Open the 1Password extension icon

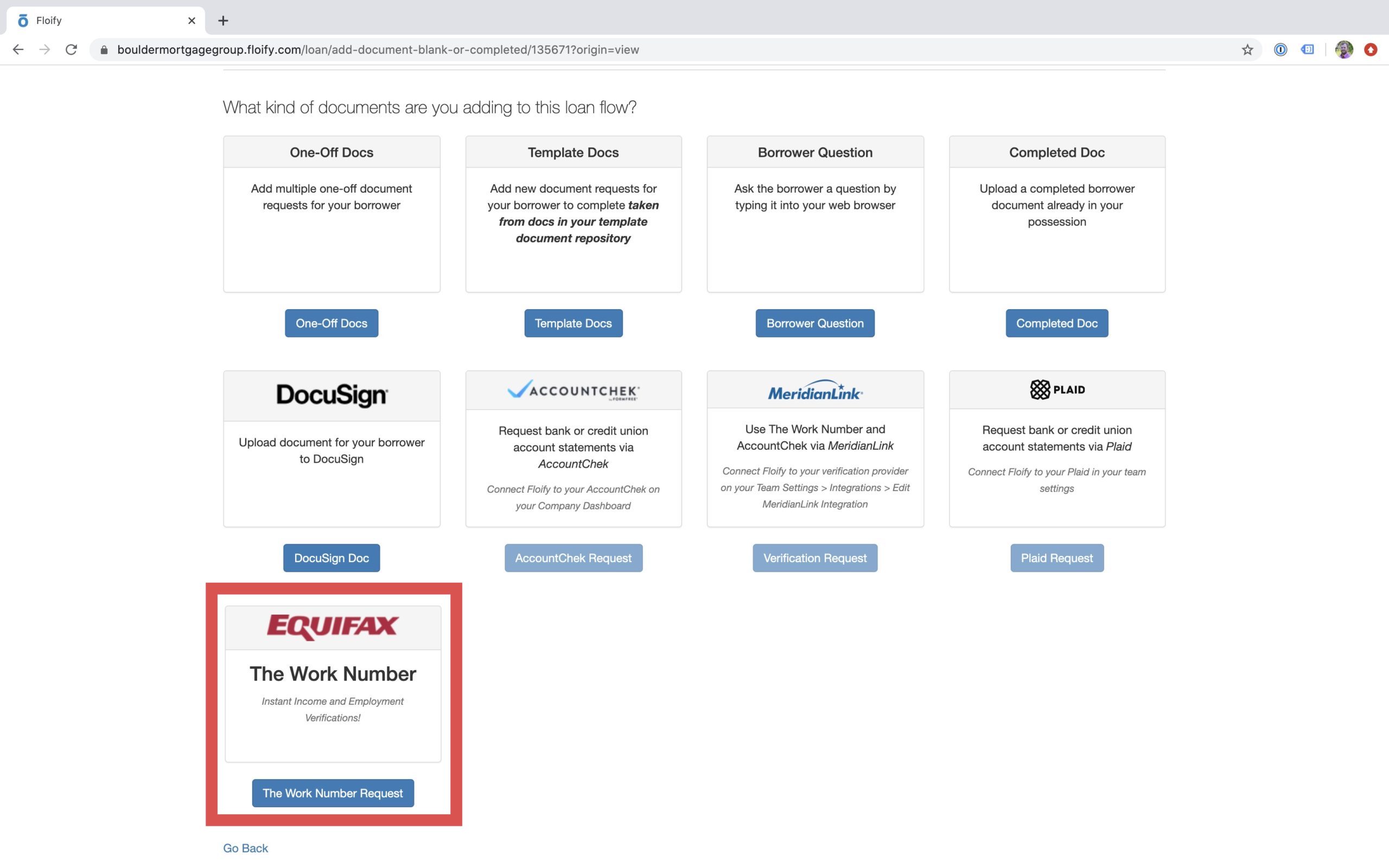coord(1280,50)
